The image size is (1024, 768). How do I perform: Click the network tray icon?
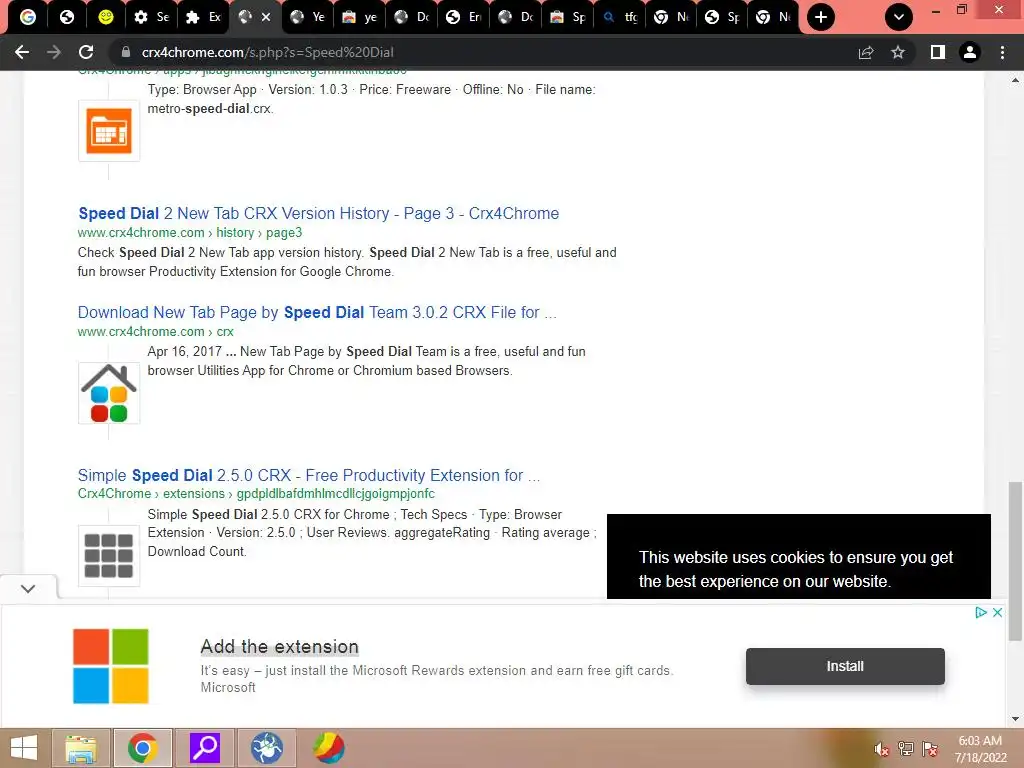(x=906, y=749)
